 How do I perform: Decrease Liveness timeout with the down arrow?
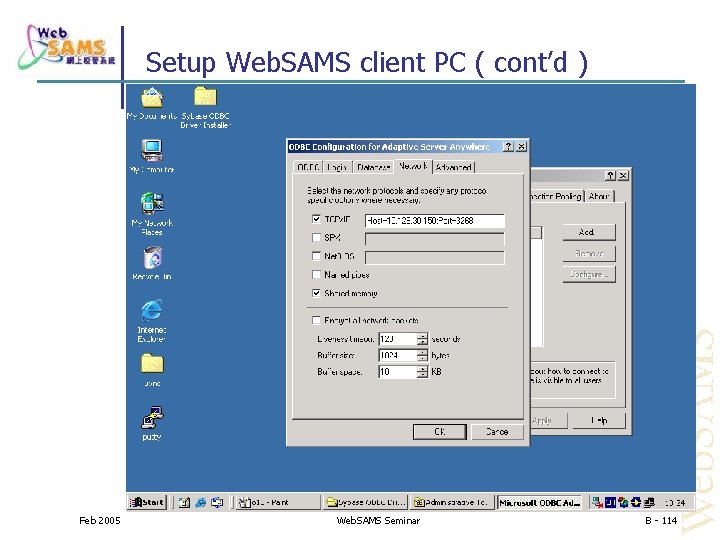422,342
